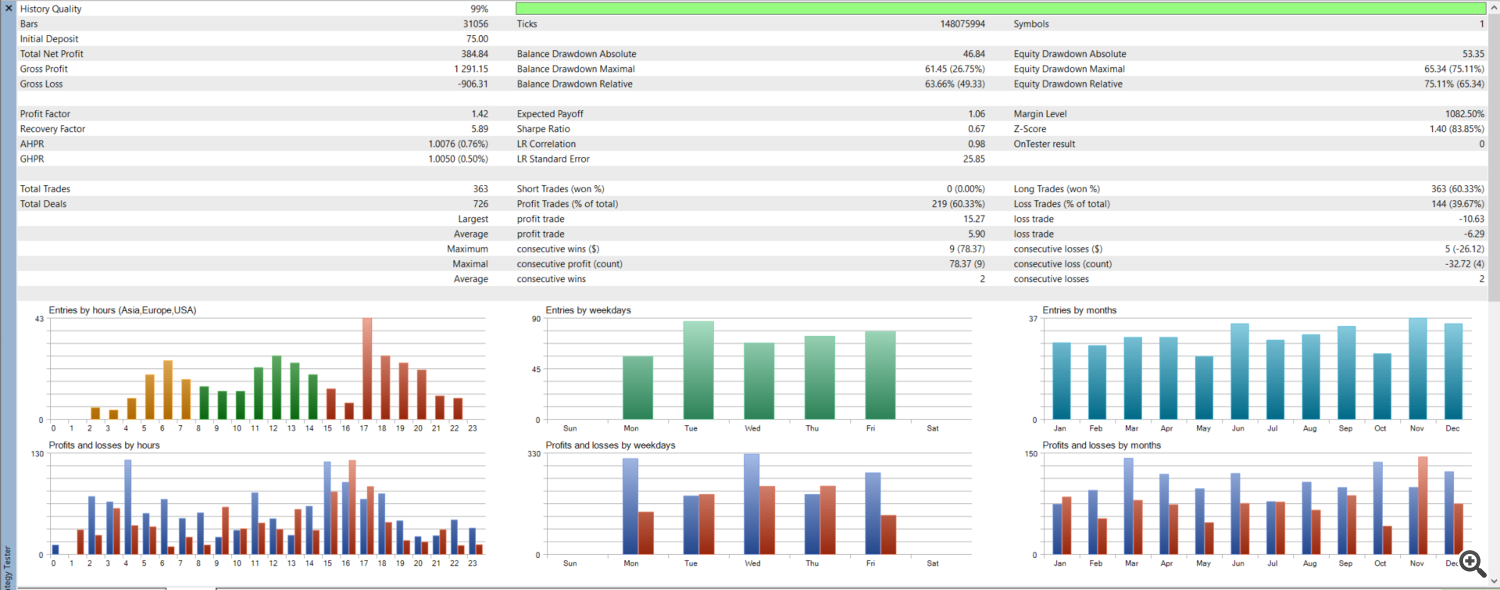Click hour 4 blue profit bar
This screenshot has height=590, width=1500.
point(128,507)
